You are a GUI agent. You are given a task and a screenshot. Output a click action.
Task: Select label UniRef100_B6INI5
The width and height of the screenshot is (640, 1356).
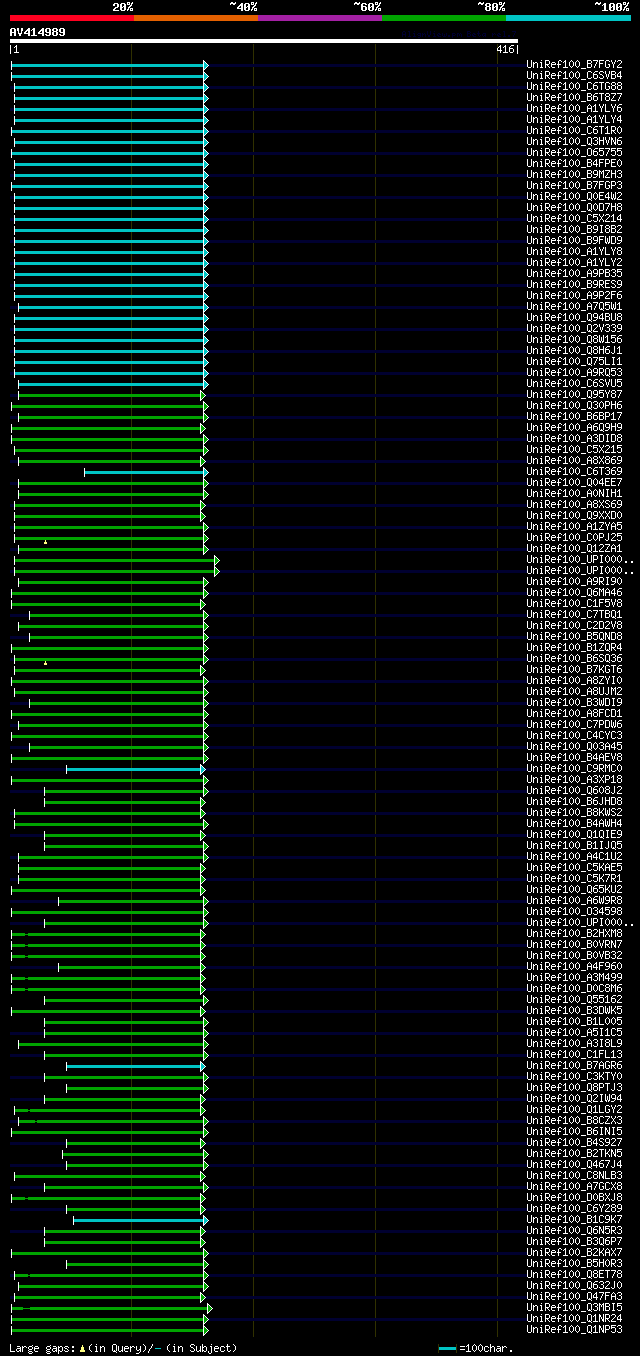(x=574, y=1132)
